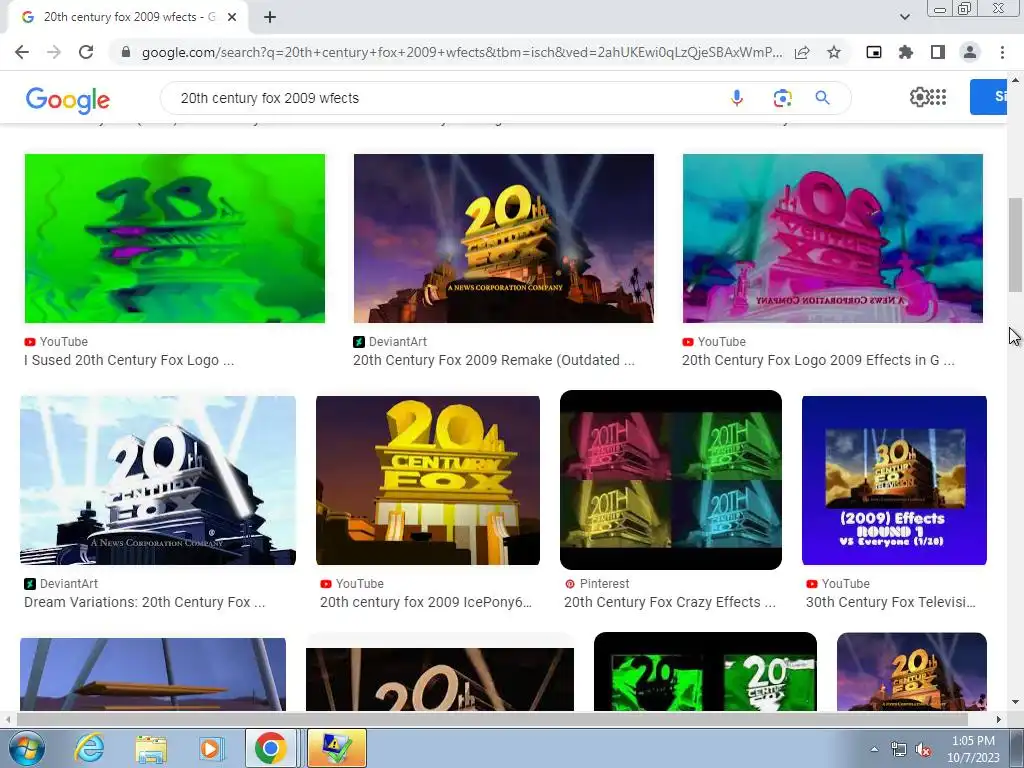This screenshot has width=1024, height=768.
Task: Click the vertical page scrollbar thumb
Action: point(1015,245)
